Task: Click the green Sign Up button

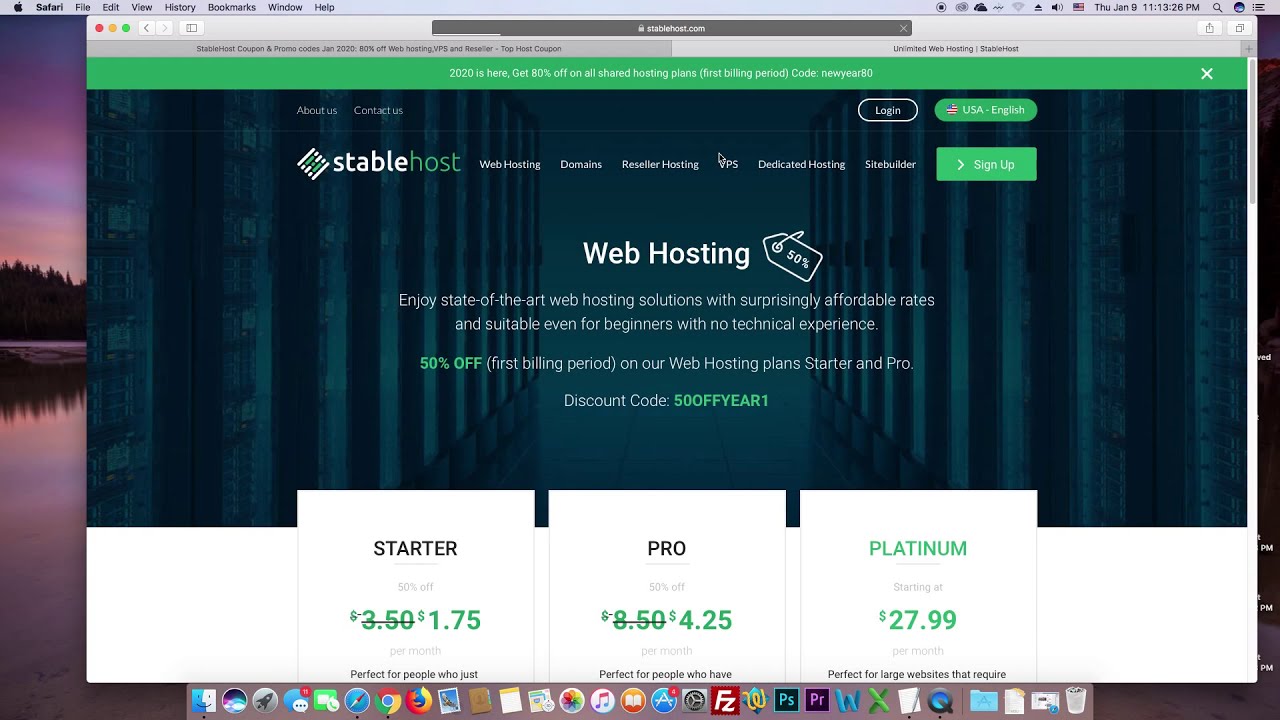Action: pos(986,164)
